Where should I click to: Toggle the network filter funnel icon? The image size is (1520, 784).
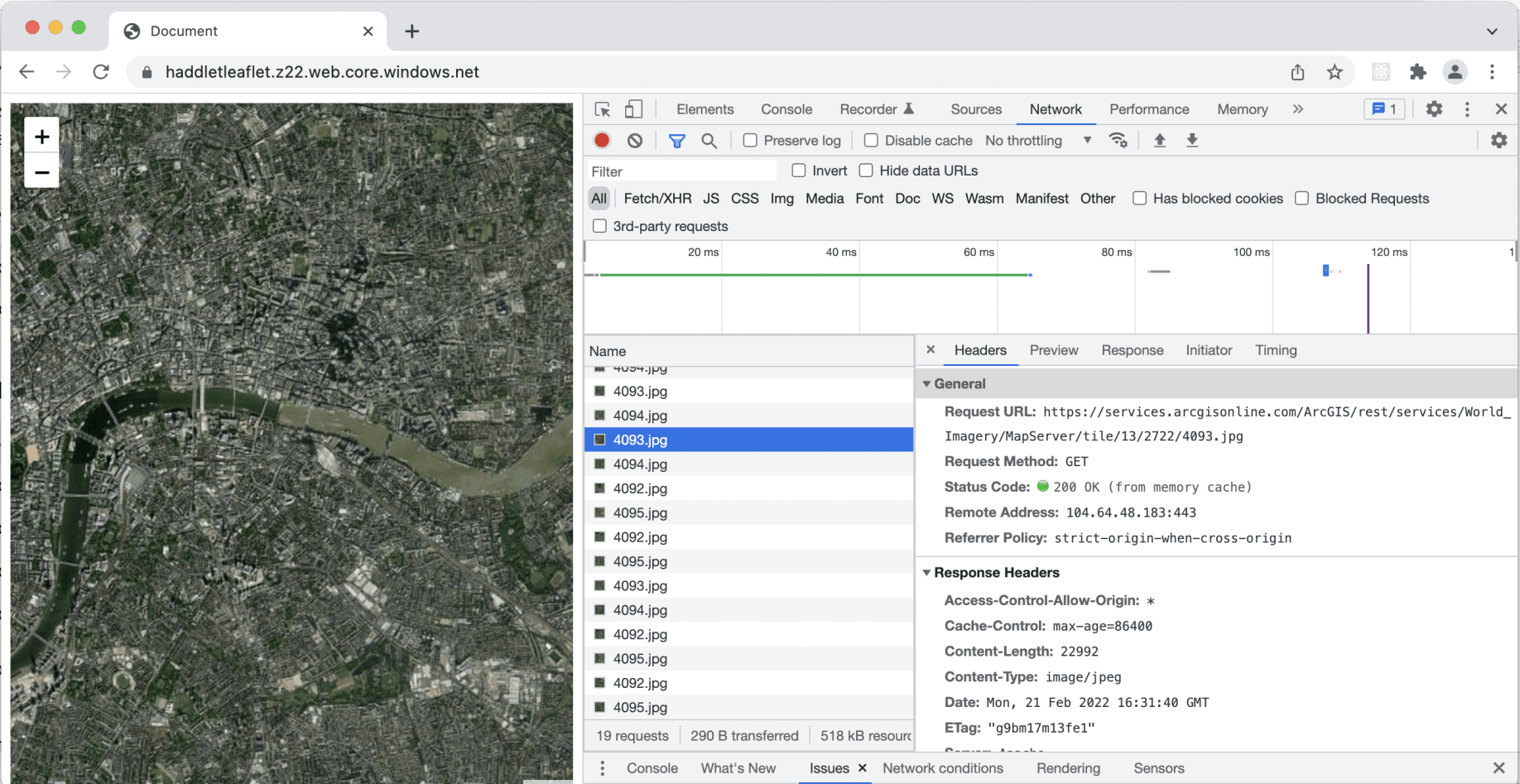(676, 141)
